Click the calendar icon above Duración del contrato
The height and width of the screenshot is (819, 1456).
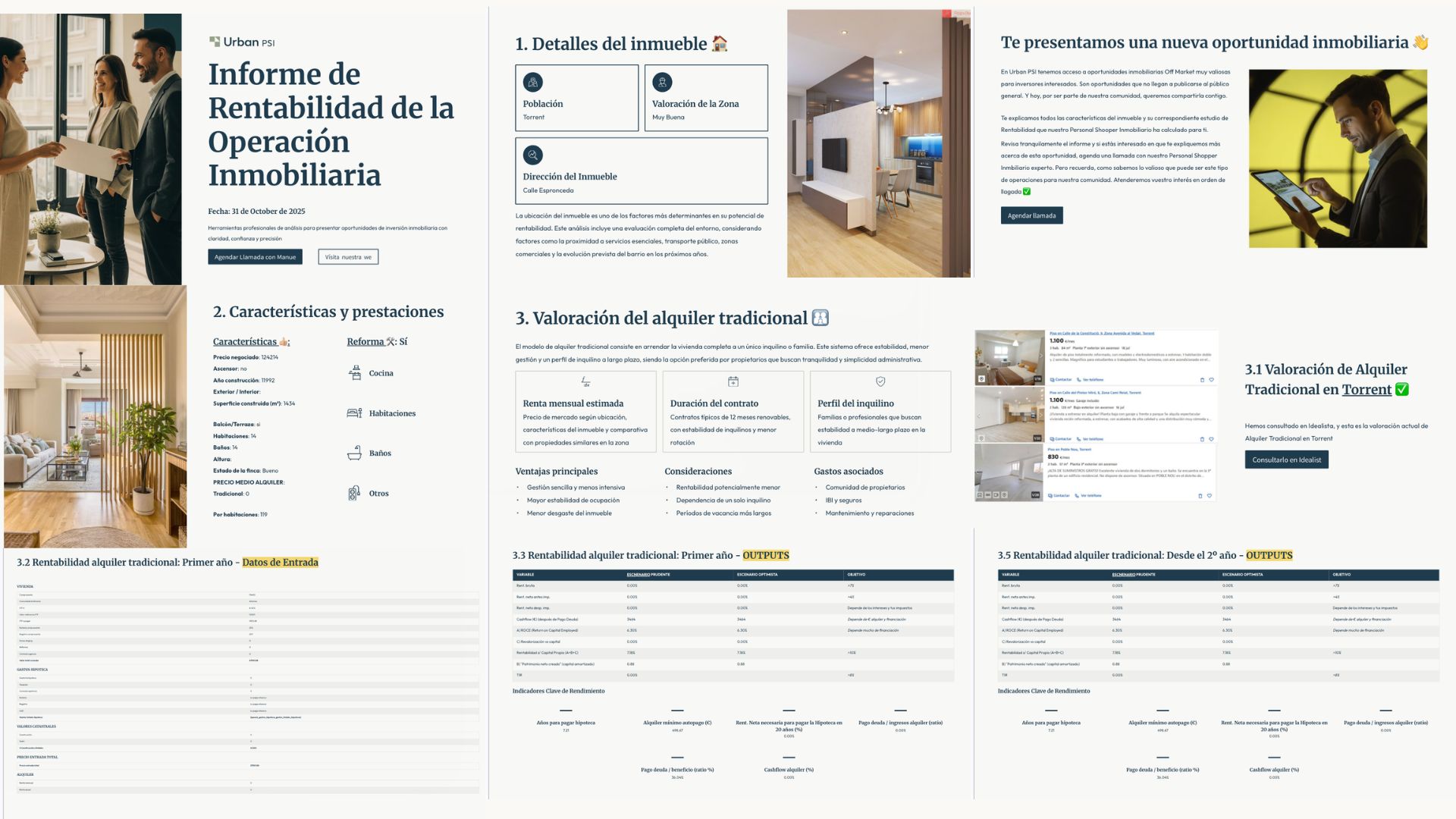733,381
